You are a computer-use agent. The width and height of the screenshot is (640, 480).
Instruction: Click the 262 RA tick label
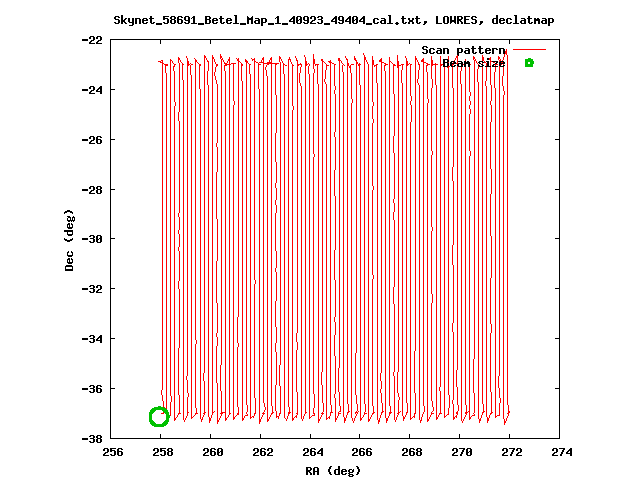[262, 452]
